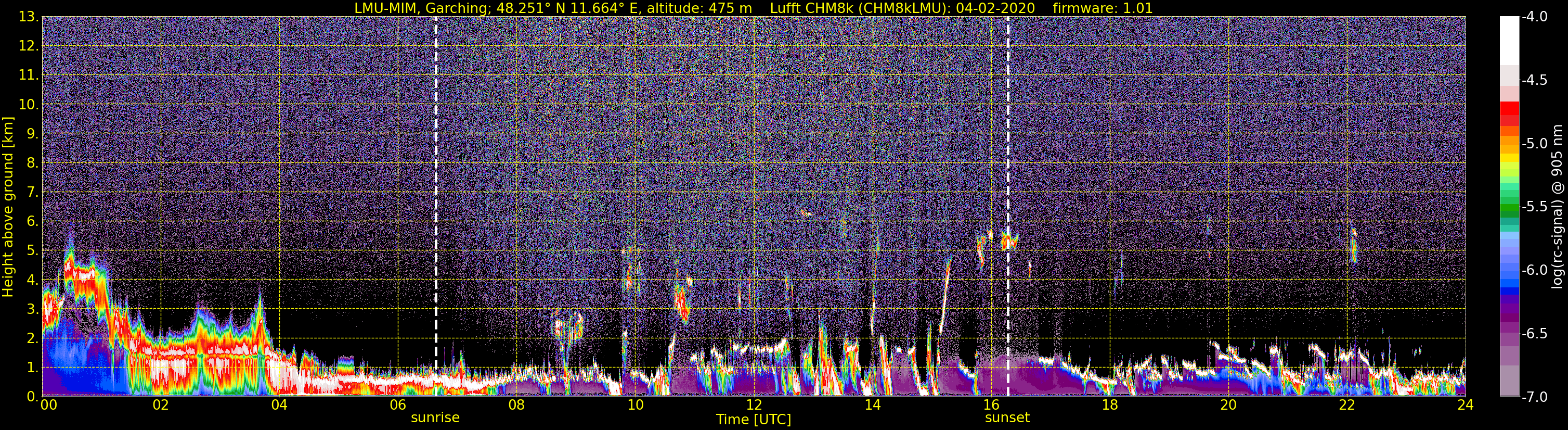Click the height axis tick '9.'

coord(33,134)
